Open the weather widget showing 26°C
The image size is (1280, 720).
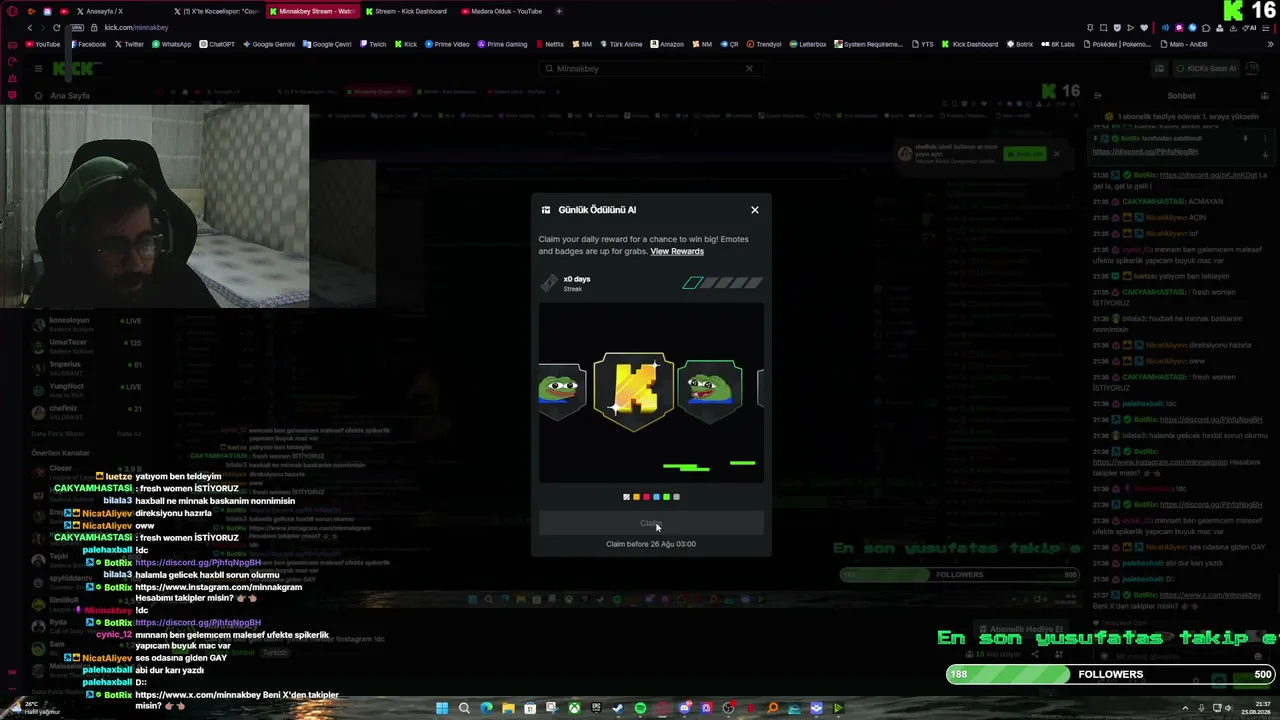[36, 708]
